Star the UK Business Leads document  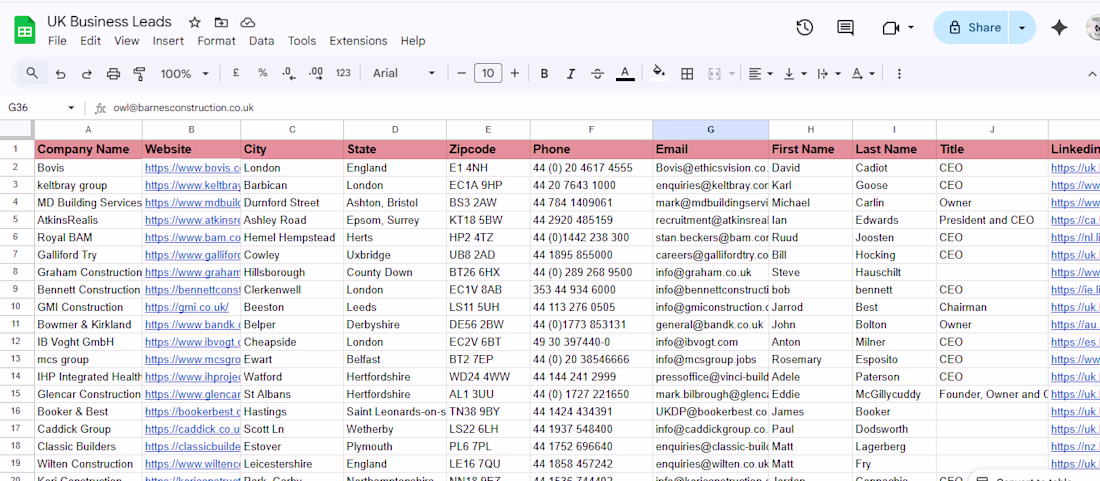194,22
